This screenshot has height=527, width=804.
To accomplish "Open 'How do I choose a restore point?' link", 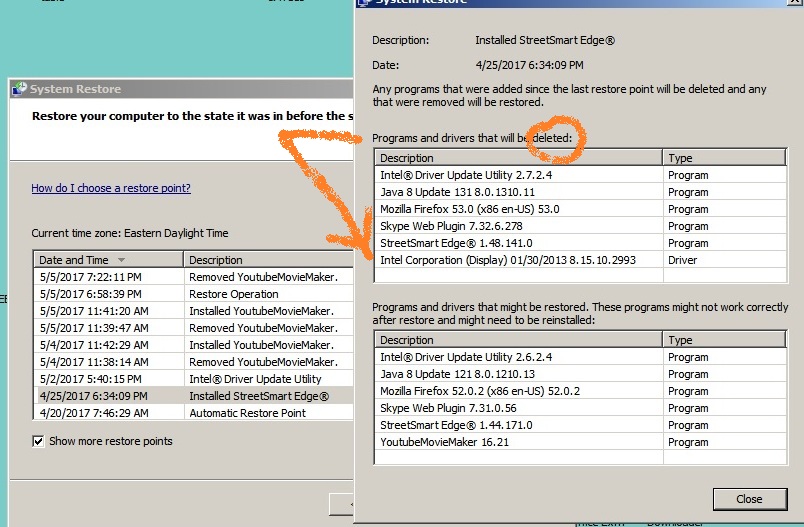I will (x=111, y=188).
